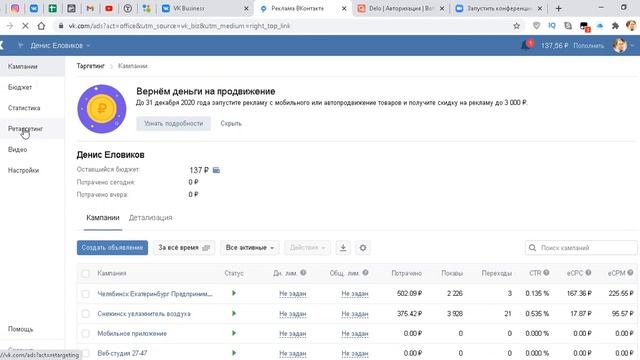Toggle status play icon for Снежинск campaign
This screenshot has width=640, height=360.
(234, 313)
